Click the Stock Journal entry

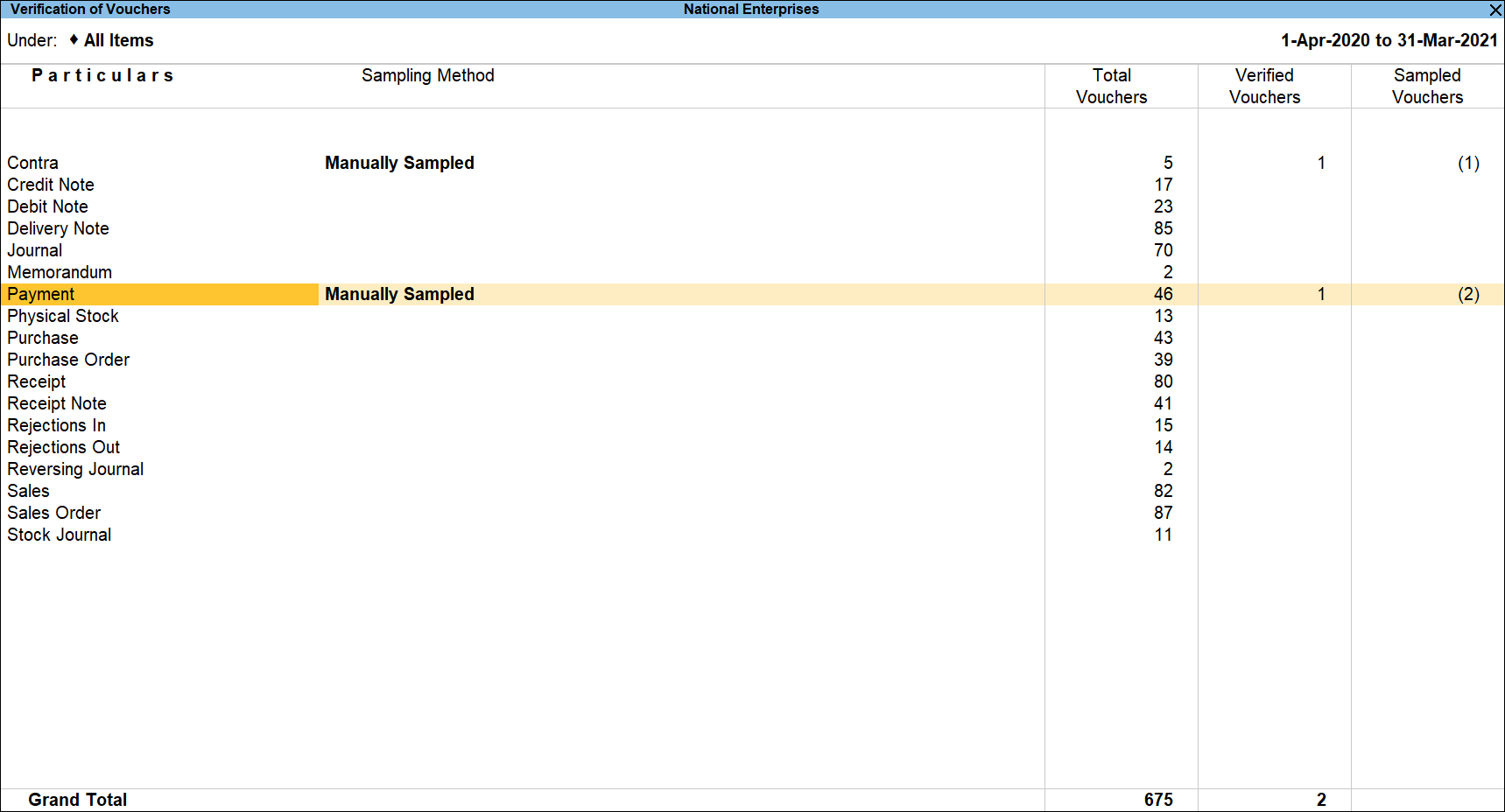click(60, 535)
